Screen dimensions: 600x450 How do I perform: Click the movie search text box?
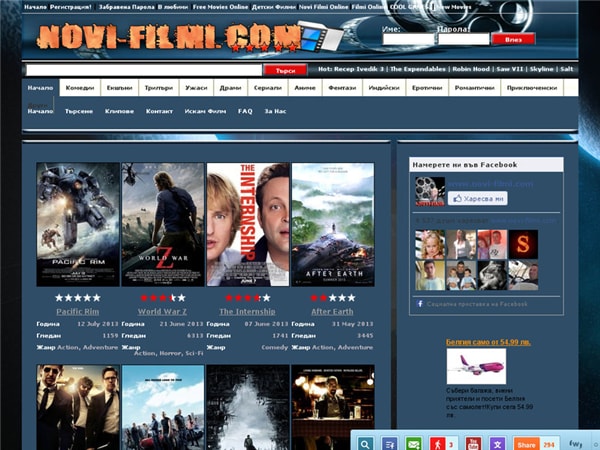(144, 70)
